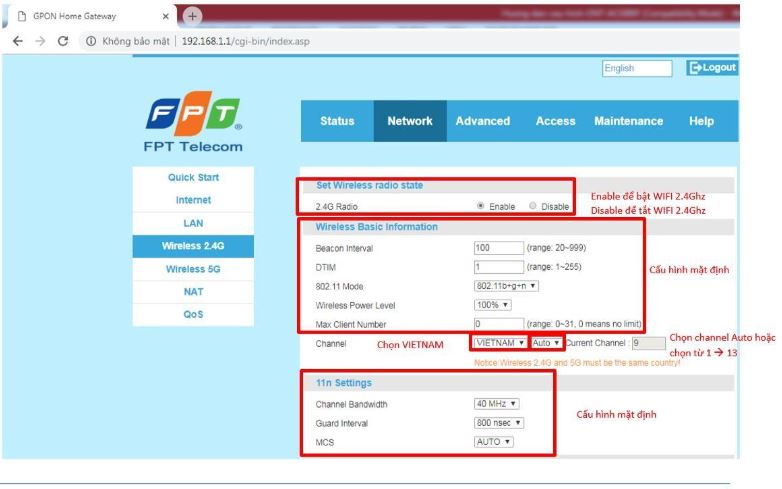Open the Channel Bandwidth 40 MHz dropdown

(497, 404)
